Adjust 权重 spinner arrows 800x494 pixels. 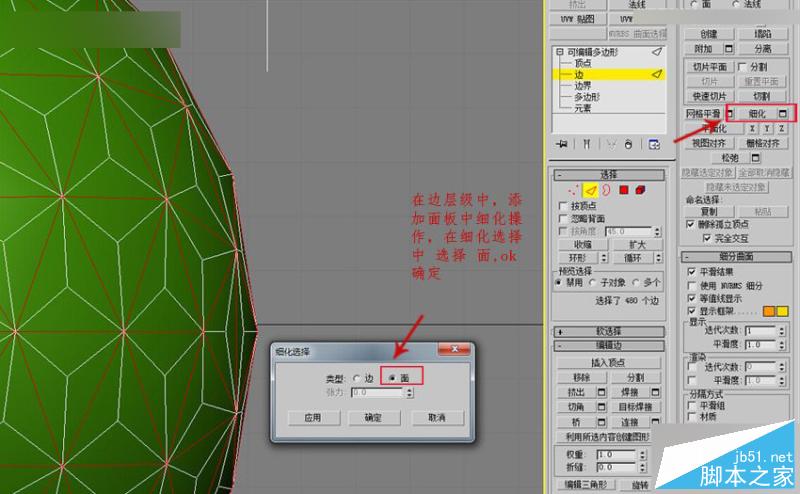pos(642,455)
